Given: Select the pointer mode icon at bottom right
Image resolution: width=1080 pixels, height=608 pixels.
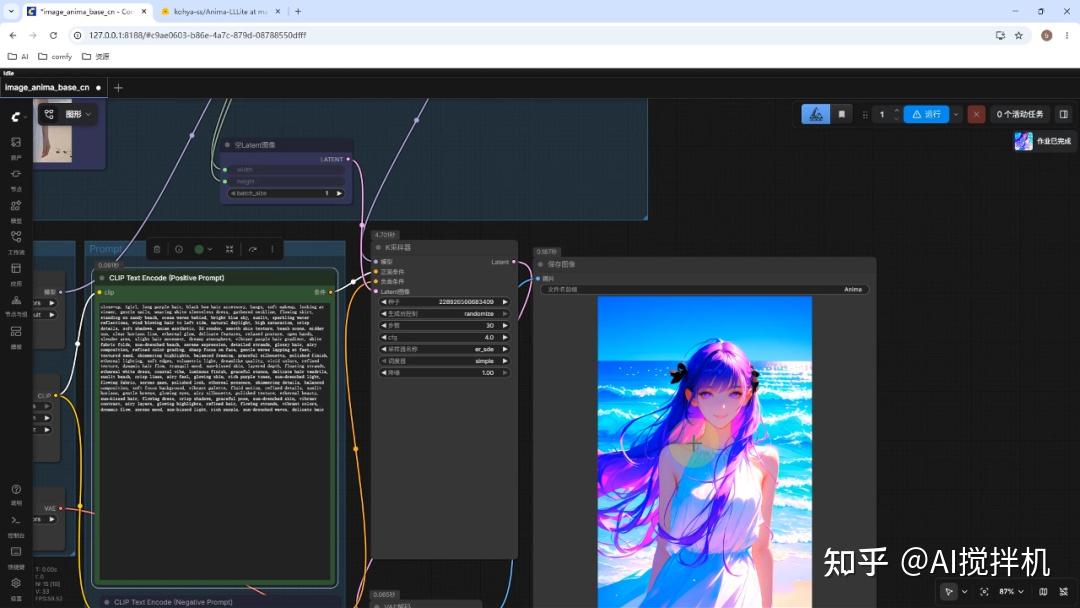Looking at the screenshot, I should [x=948, y=591].
